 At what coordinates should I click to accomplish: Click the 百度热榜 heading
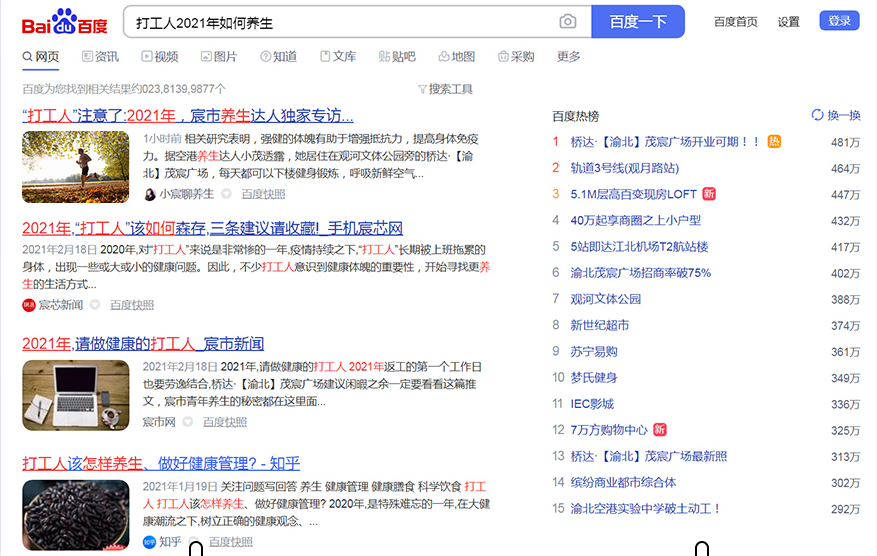point(576,116)
